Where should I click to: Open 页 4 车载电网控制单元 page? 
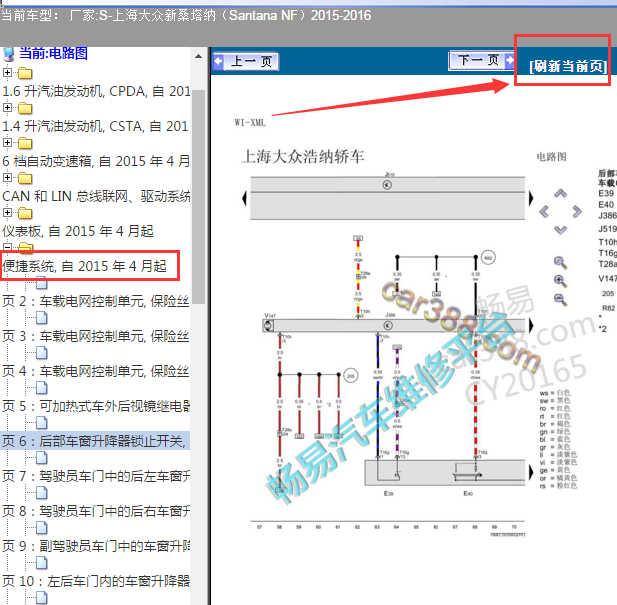(96, 371)
